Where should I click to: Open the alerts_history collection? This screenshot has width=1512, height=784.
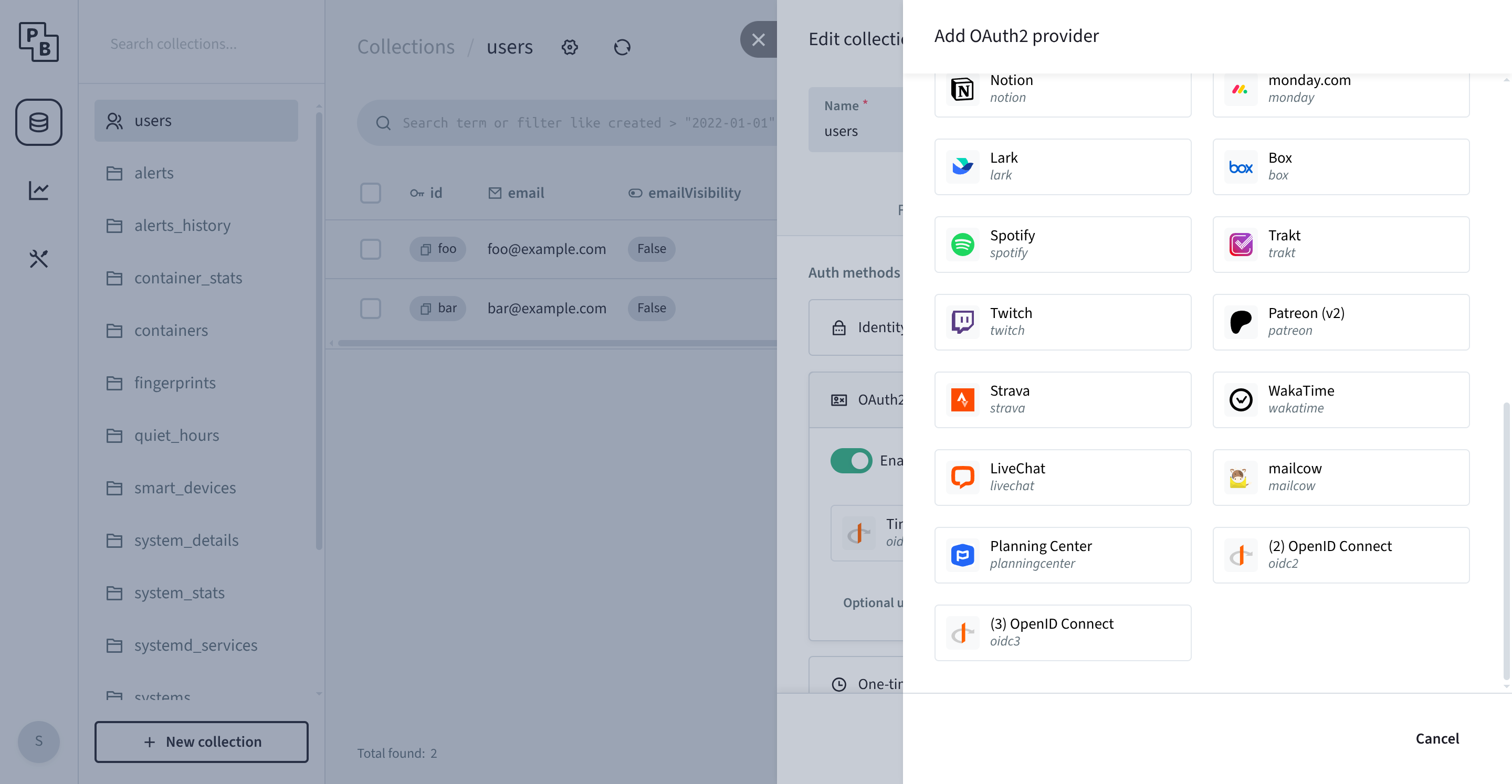click(x=196, y=225)
